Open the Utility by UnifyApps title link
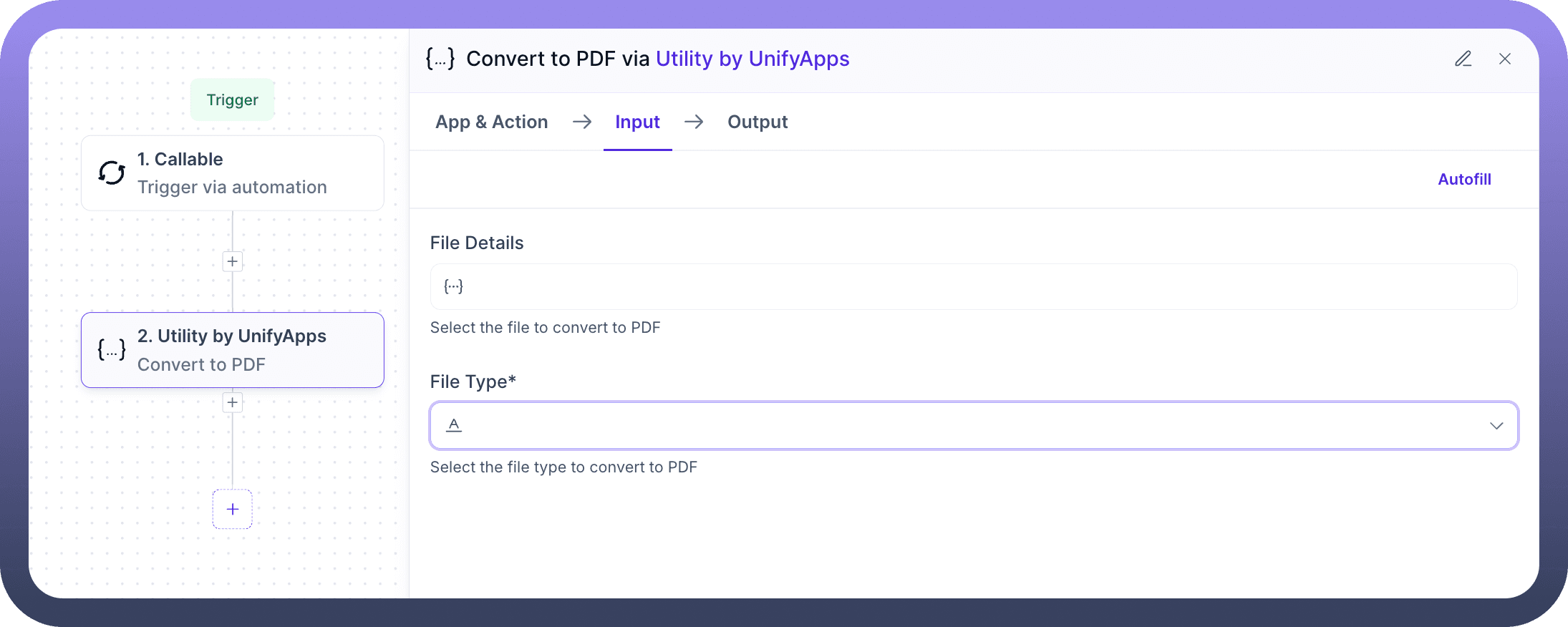This screenshot has height=627, width=1568. pos(752,59)
